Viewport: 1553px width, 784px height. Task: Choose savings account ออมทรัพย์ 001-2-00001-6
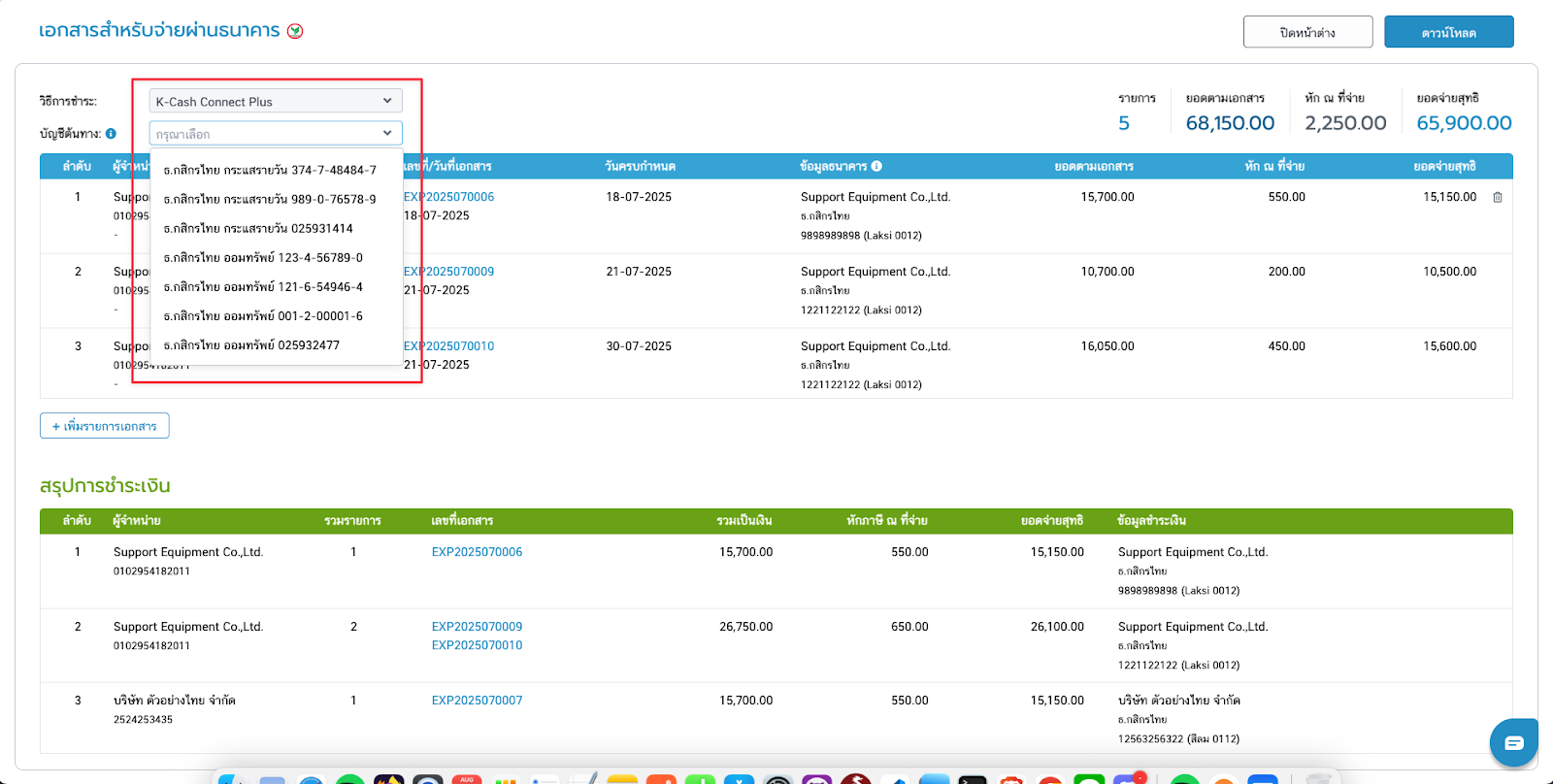[263, 315]
